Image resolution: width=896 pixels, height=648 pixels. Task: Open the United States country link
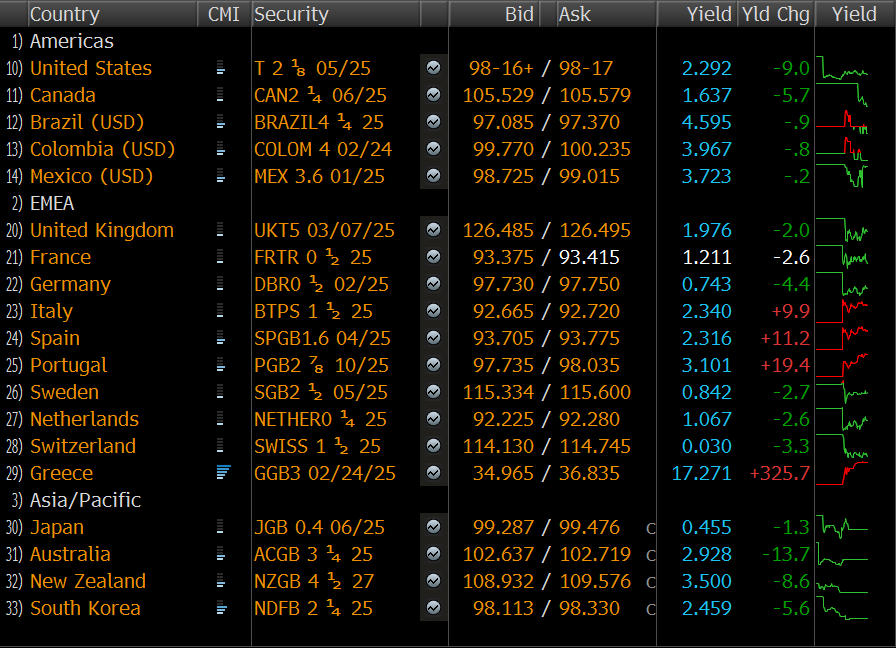pos(91,68)
